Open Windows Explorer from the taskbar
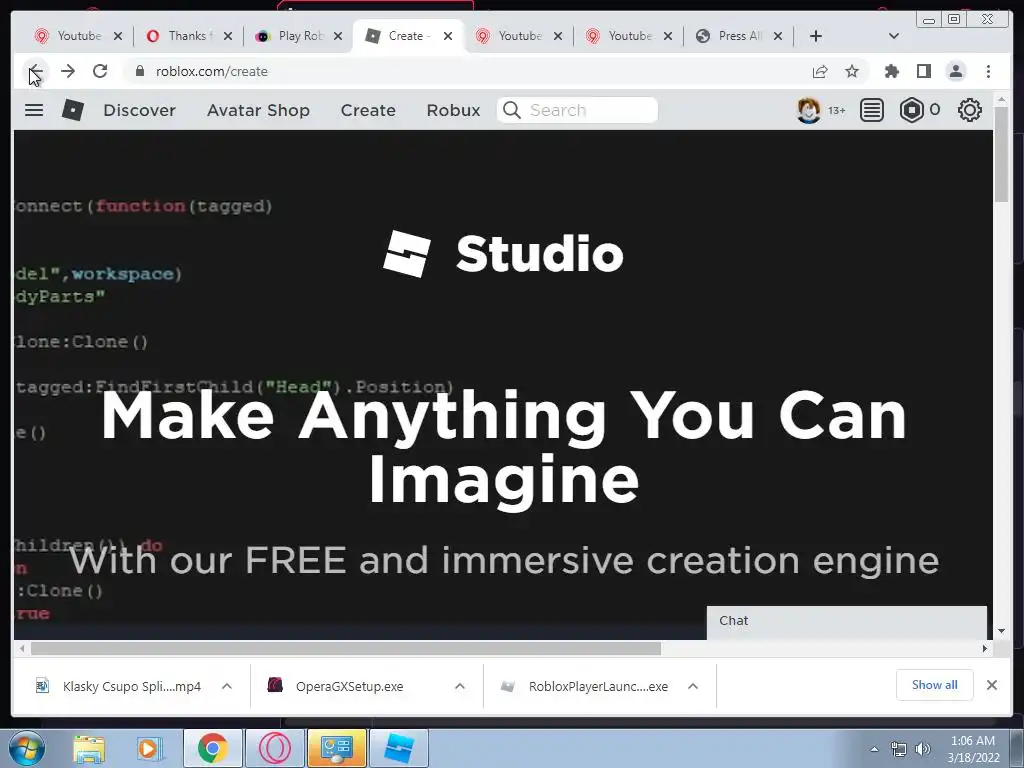1024x768 pixels. tap(89, 748)
